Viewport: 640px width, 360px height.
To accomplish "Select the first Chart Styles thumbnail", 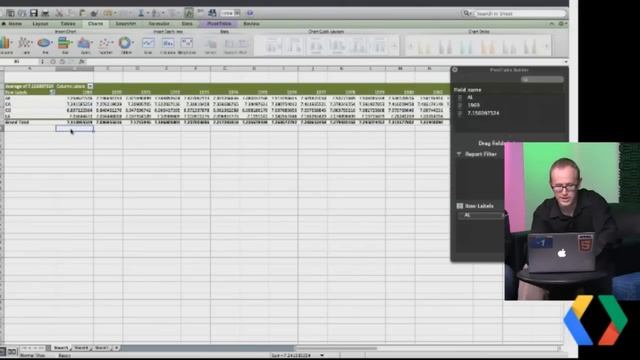I will [x=424, y=46].
